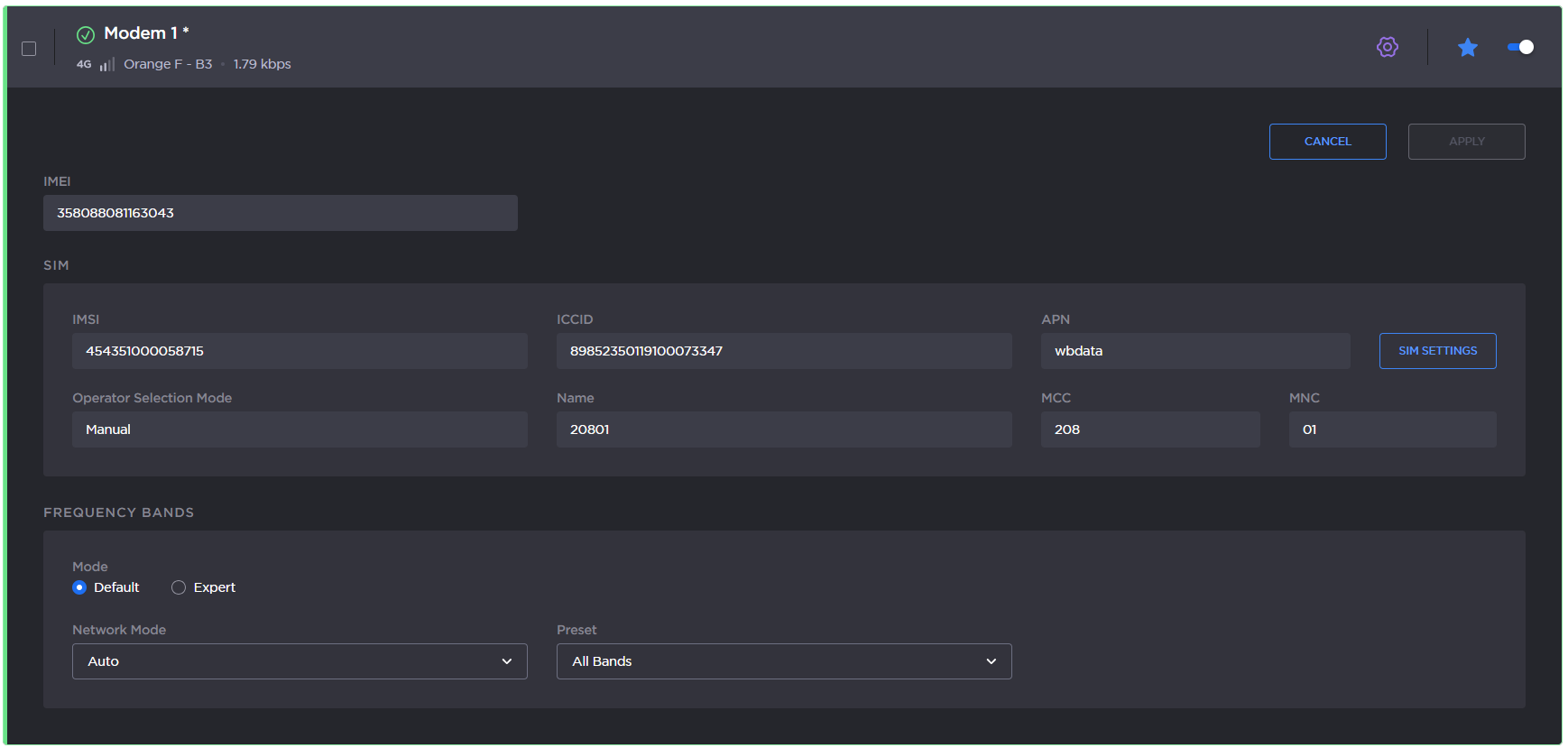
Task: Click the IMEI field
Action: pos(280,213)
